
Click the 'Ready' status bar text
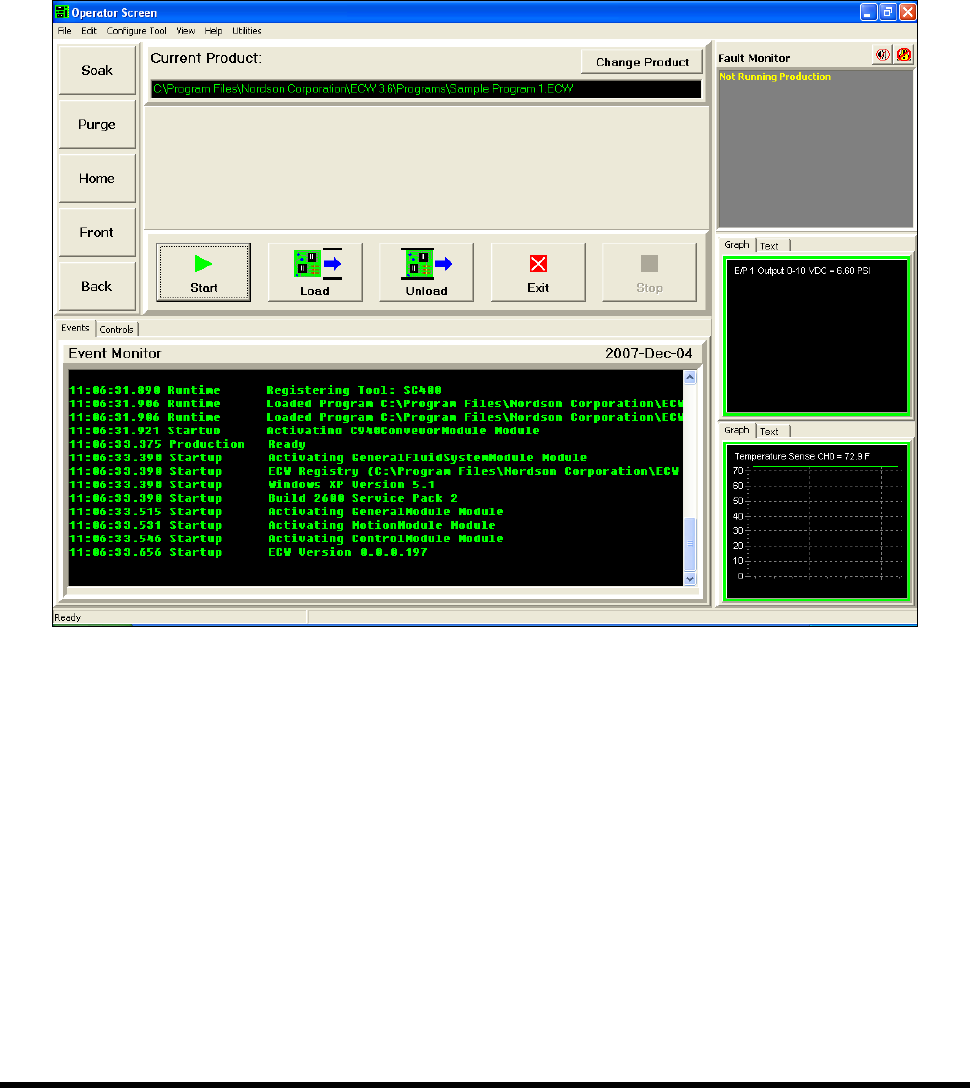point(67,618)
